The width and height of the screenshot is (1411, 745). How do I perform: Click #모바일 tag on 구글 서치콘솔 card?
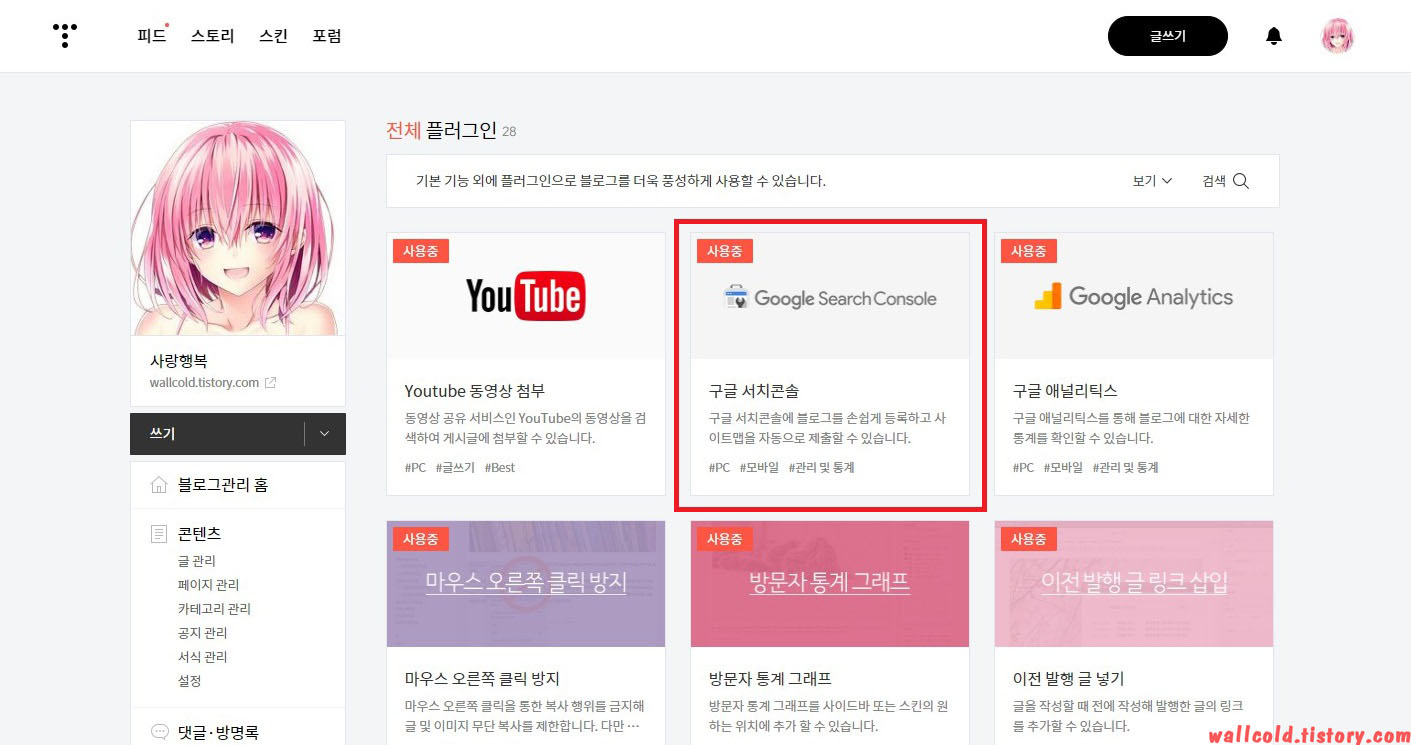(759, 467)
